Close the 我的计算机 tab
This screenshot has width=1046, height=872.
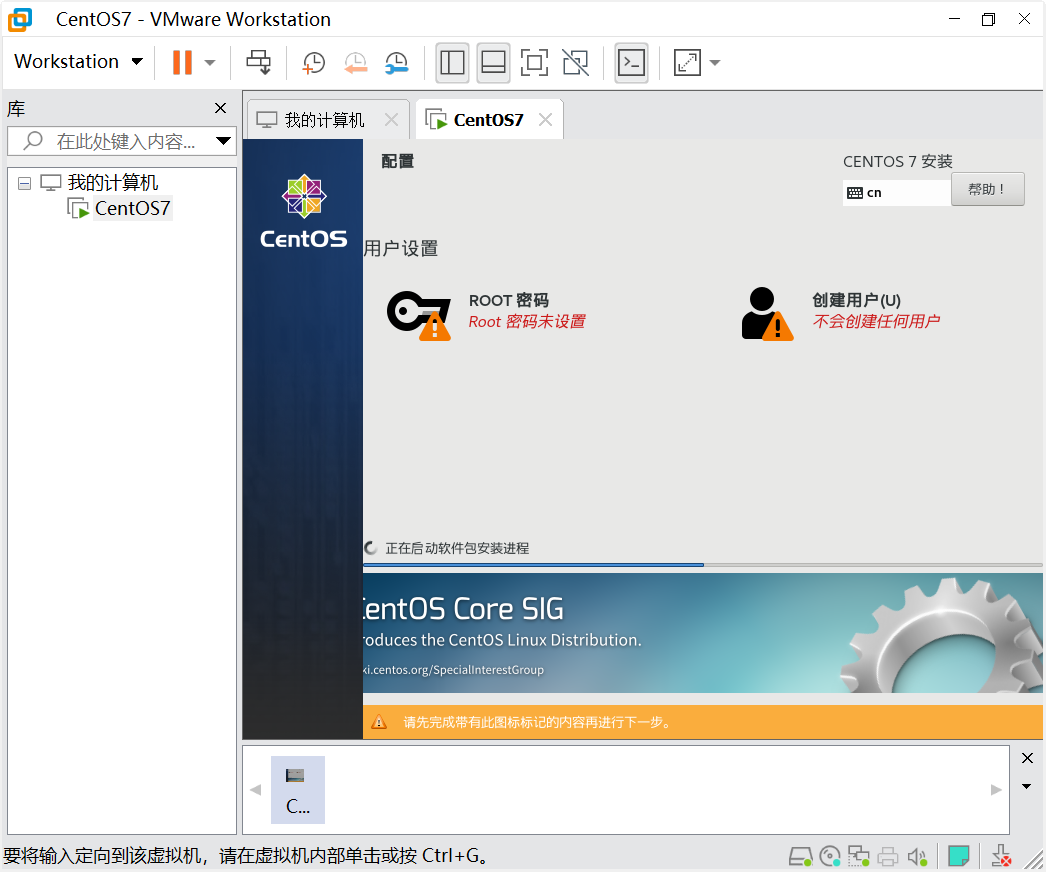pyautogui.click(x=392, y=120)
